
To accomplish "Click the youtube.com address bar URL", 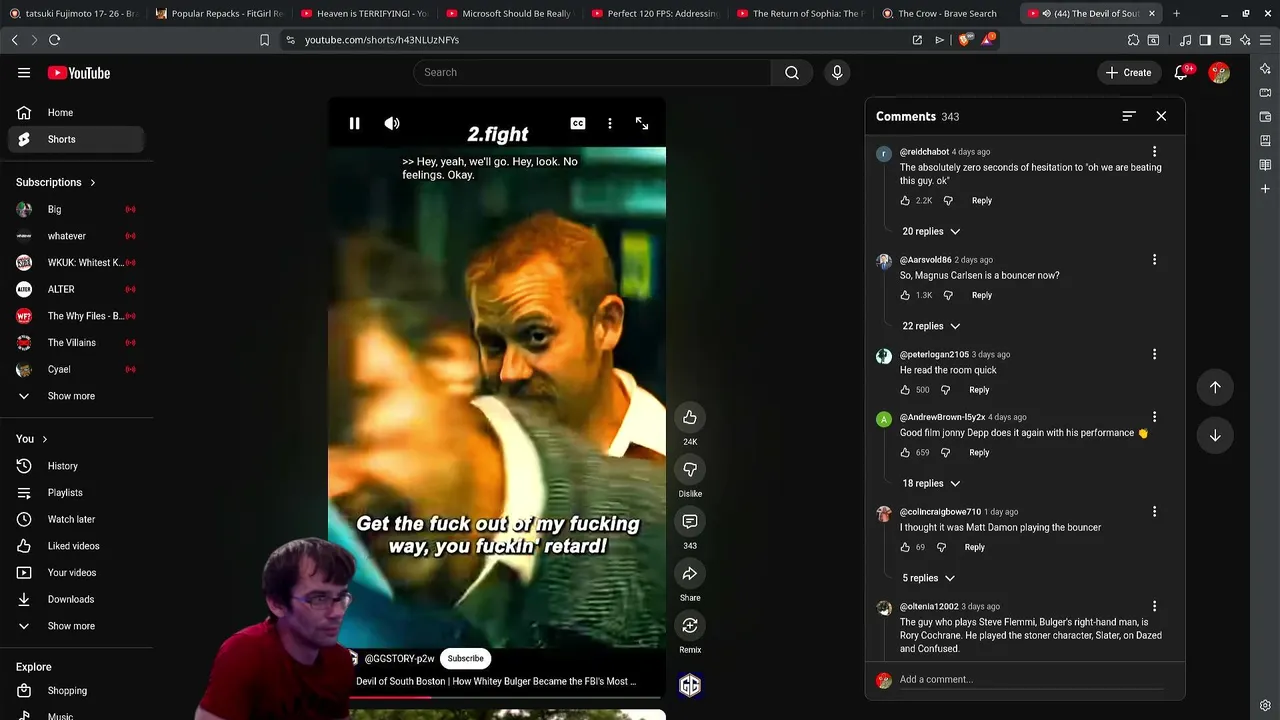I will [x=382, y=40].
